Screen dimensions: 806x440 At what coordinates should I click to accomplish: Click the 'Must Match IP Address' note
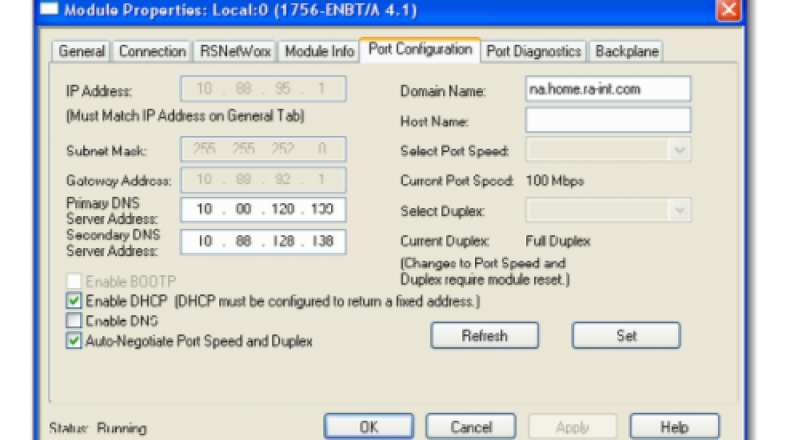(x=185, y=116)
